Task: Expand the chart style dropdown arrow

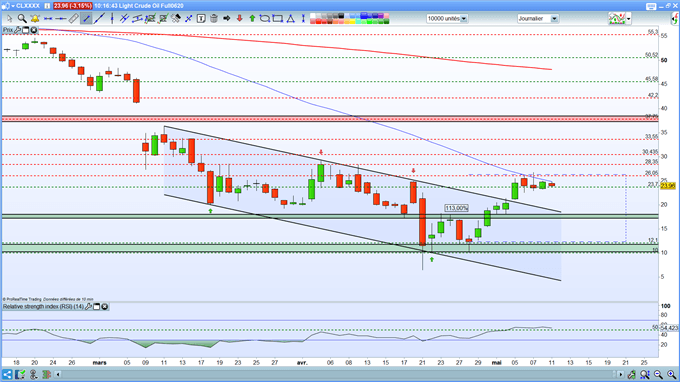Action: pyautogui.click(x=628, y=19)
